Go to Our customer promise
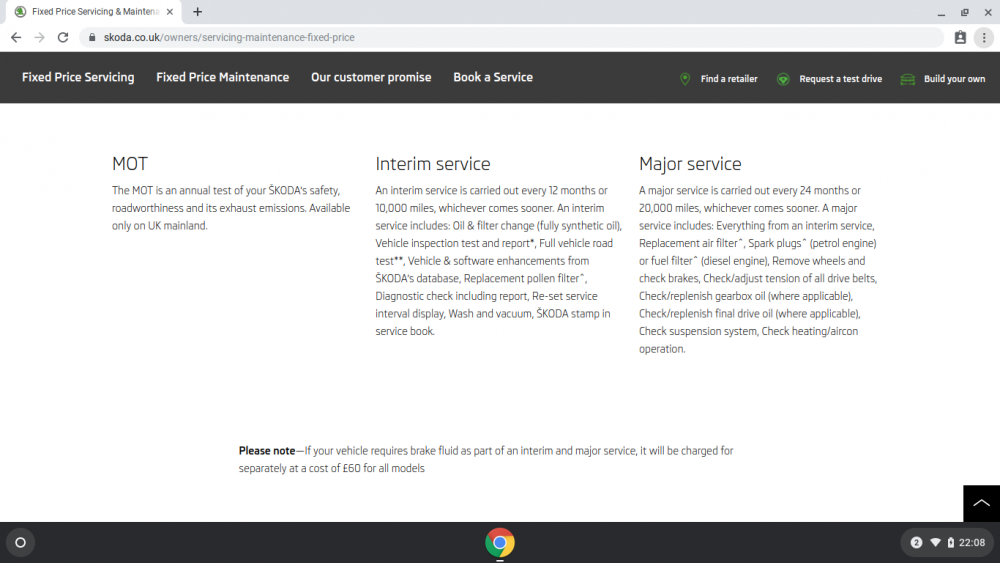This screenshot has height=563, width=1000. (x=371, y=77)
